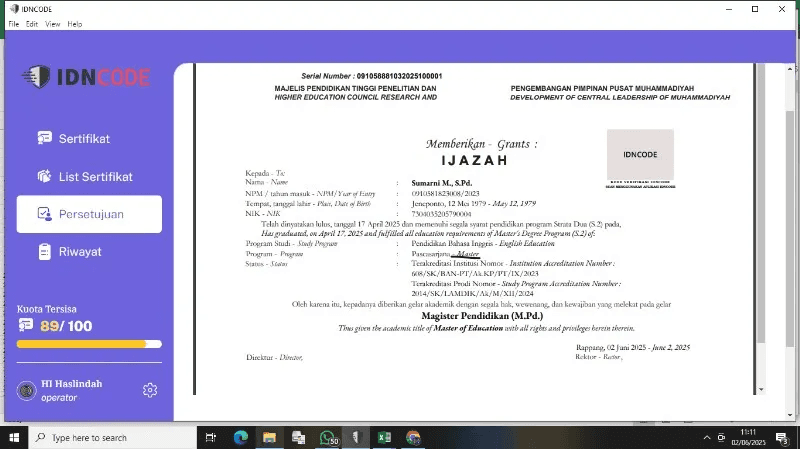
Task: Click the 'HI Haslindah' user name
Action: point(72,384)
